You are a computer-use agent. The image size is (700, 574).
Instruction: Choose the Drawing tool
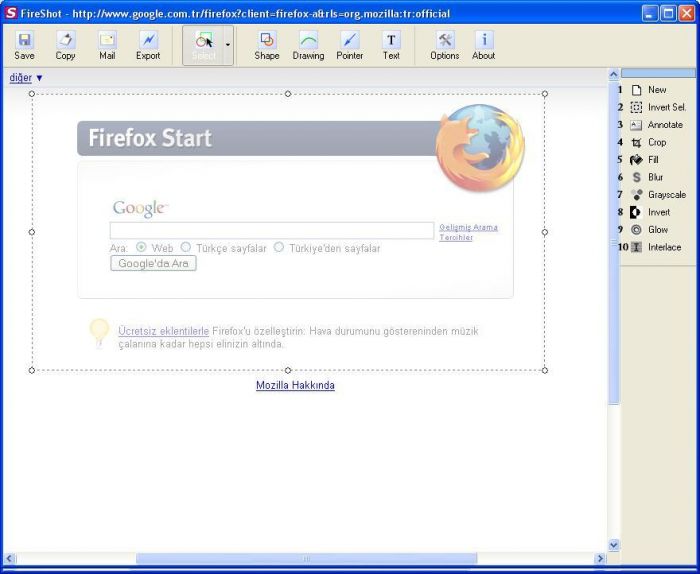click(308, 46)
